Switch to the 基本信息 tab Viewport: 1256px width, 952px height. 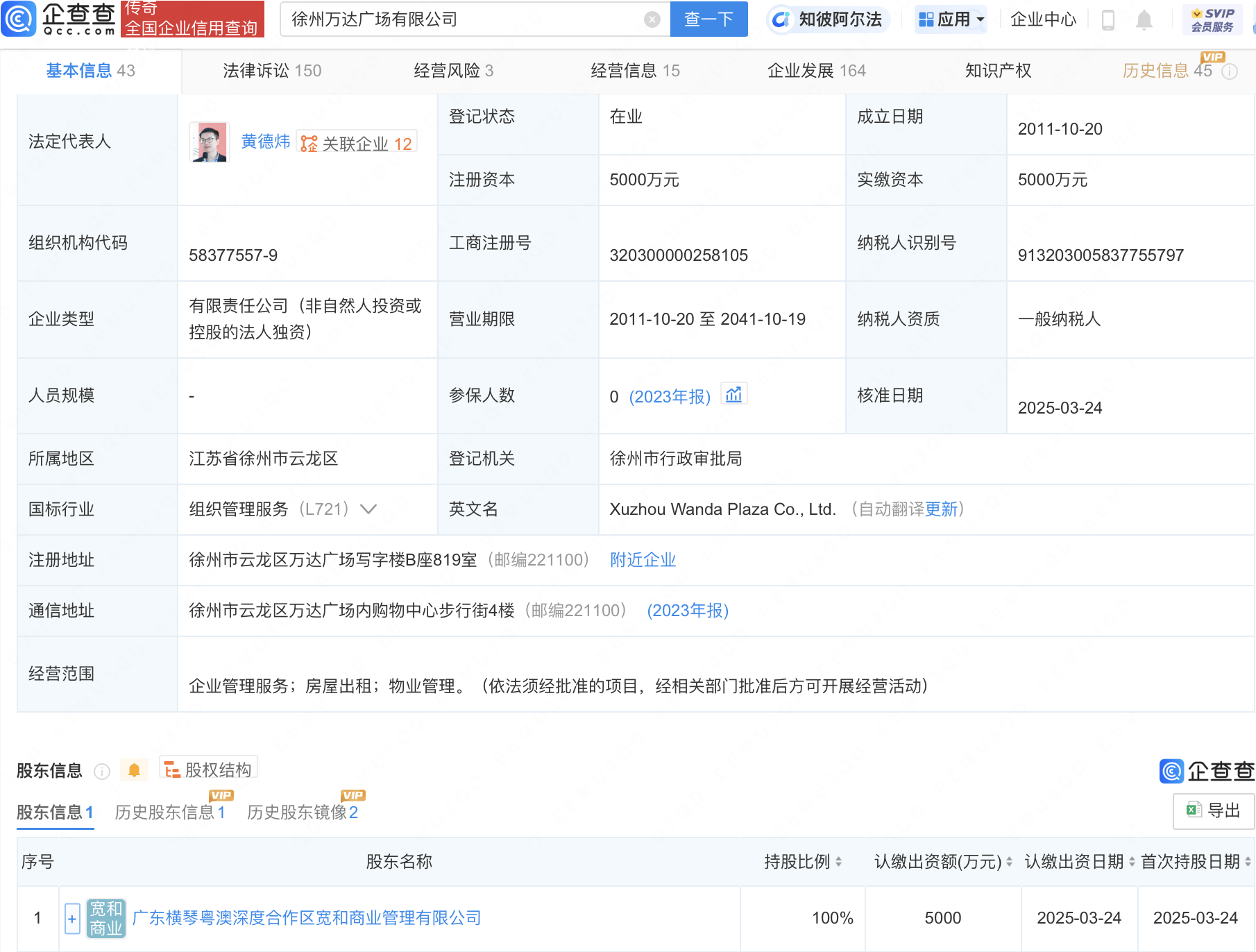pyautogui.click(x=90, y=71)
